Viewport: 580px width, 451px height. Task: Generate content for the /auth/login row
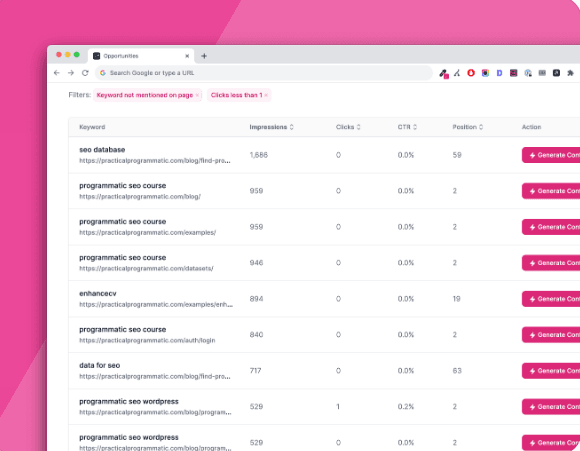tap(551, 334)
